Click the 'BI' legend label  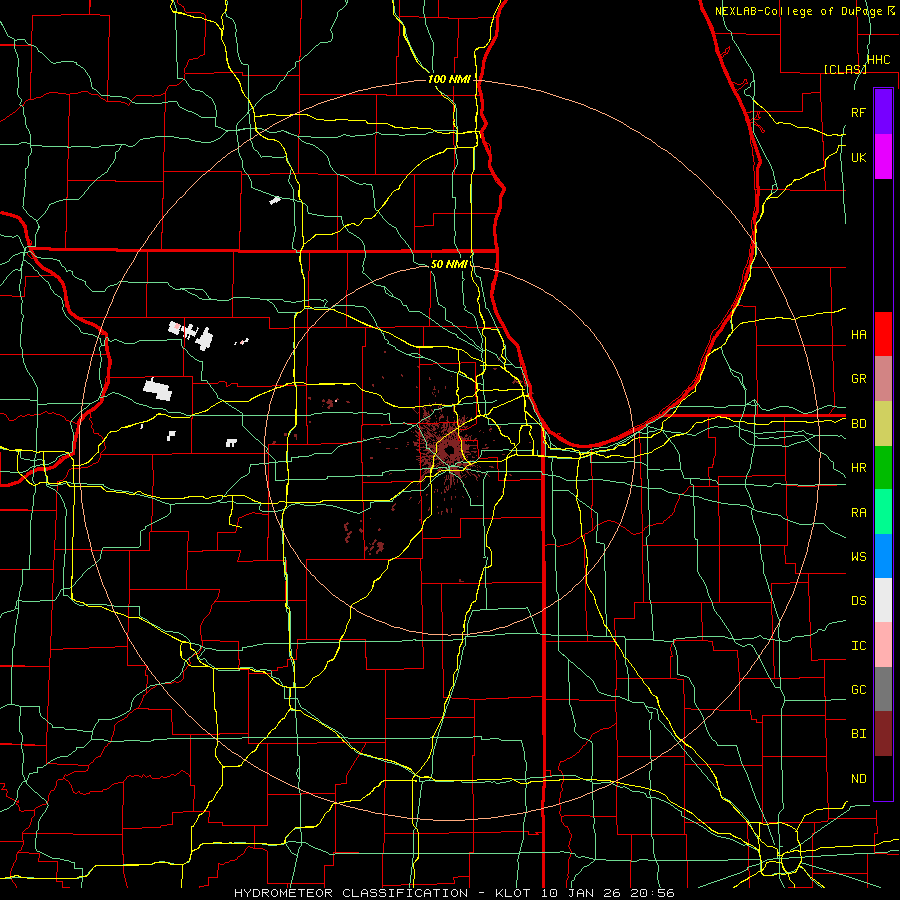(x=858, y=734)
